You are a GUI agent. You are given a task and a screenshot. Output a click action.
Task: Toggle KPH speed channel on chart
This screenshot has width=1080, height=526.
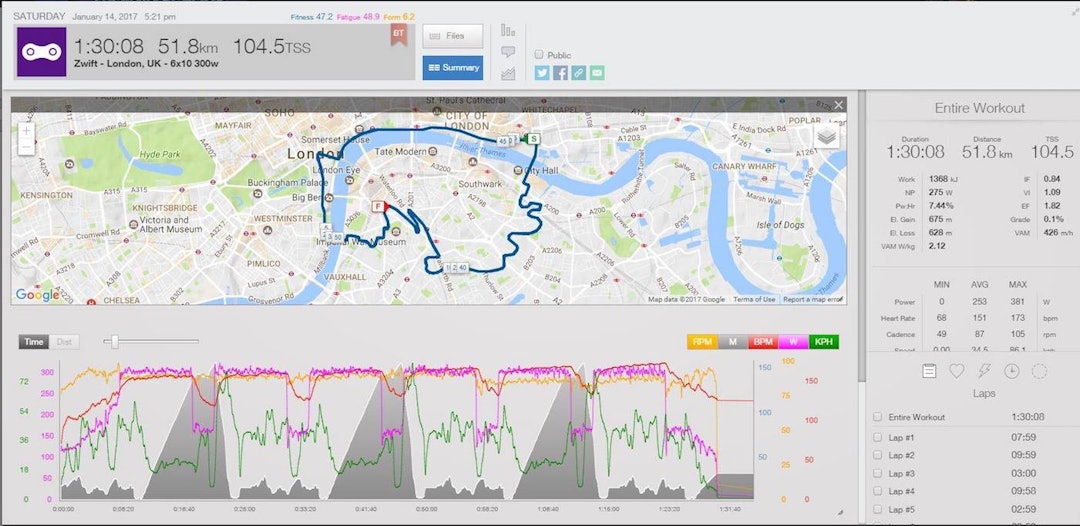[824, 341]
